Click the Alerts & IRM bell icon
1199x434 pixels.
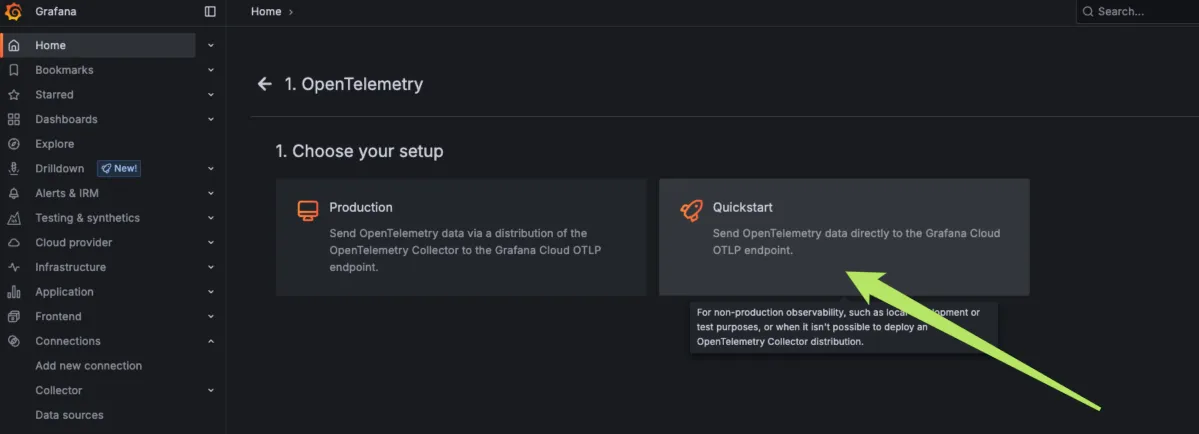(14, 193)
